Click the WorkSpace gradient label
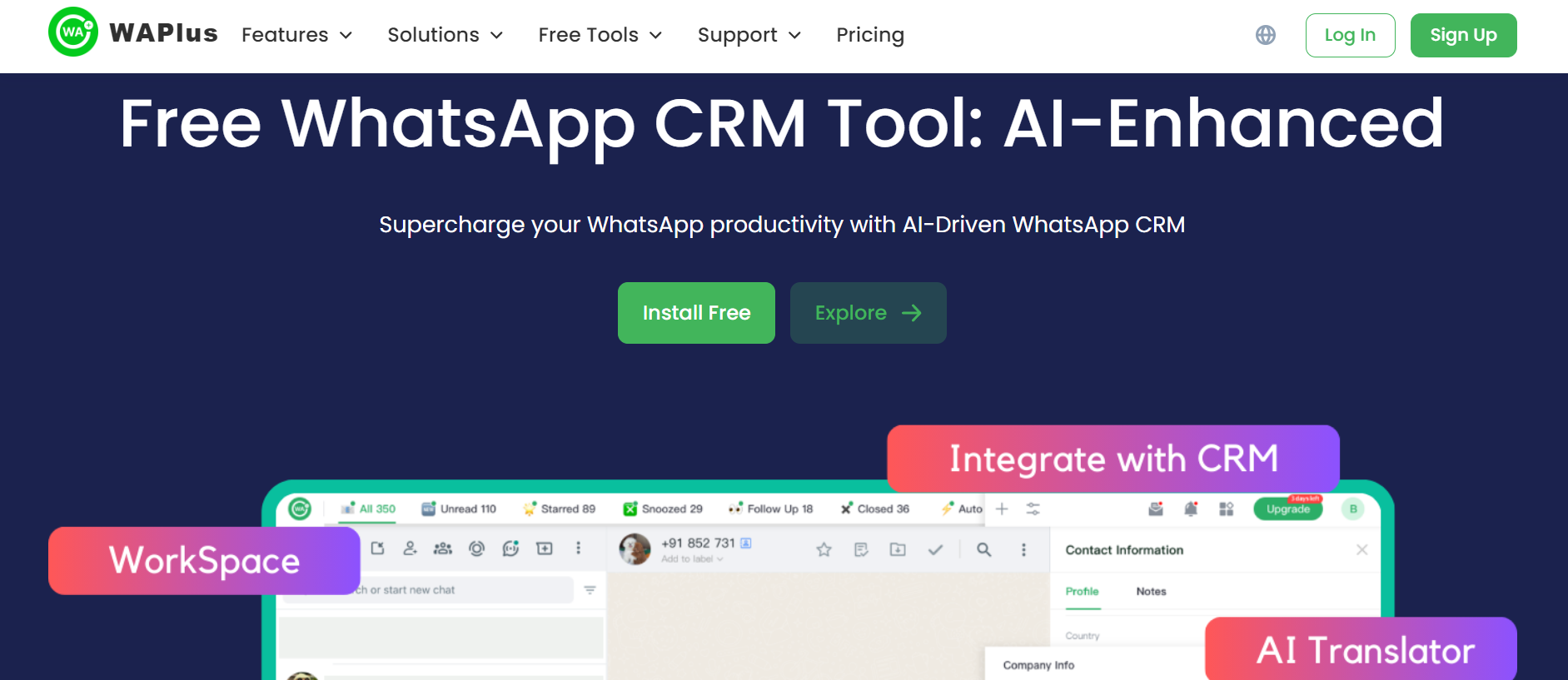The width and height of the screenshot is (1568, 680). tap(204, 560)
